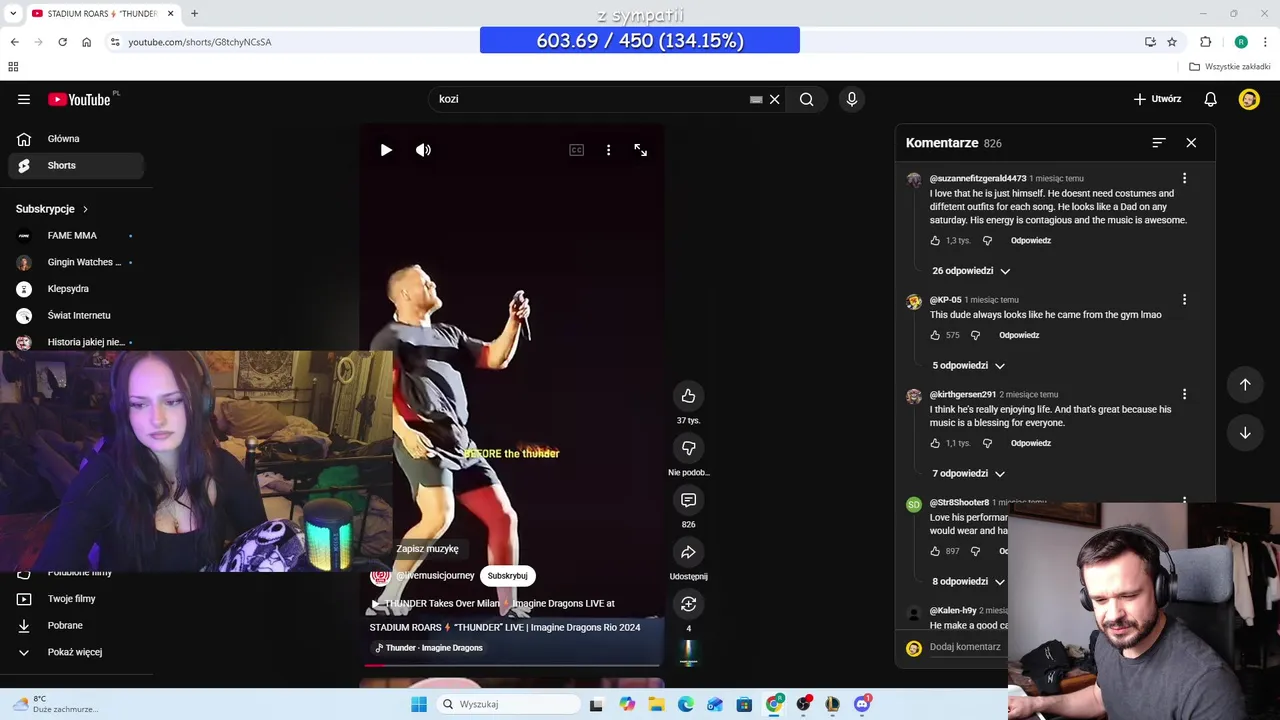1280x720 pixels.
Task: Clear the search text with the X
Action: [774, 99]
